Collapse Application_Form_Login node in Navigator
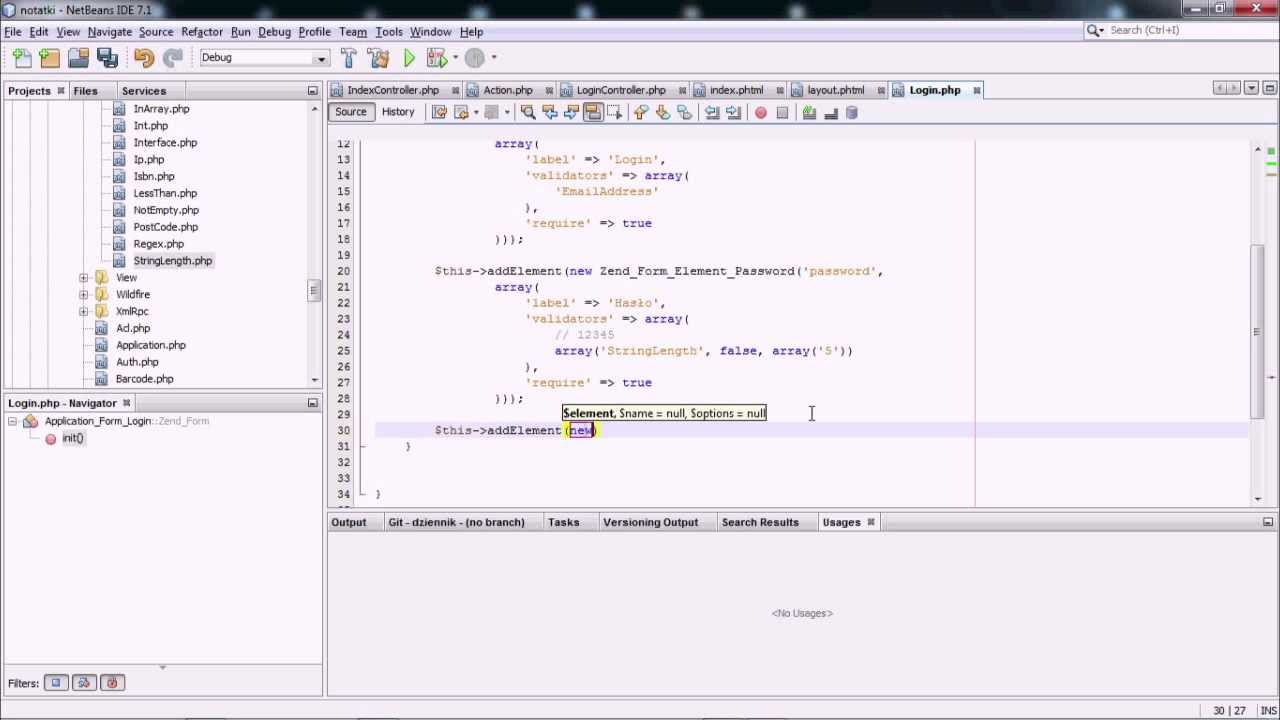The image size is (1280, 720). tap(13, 422)
